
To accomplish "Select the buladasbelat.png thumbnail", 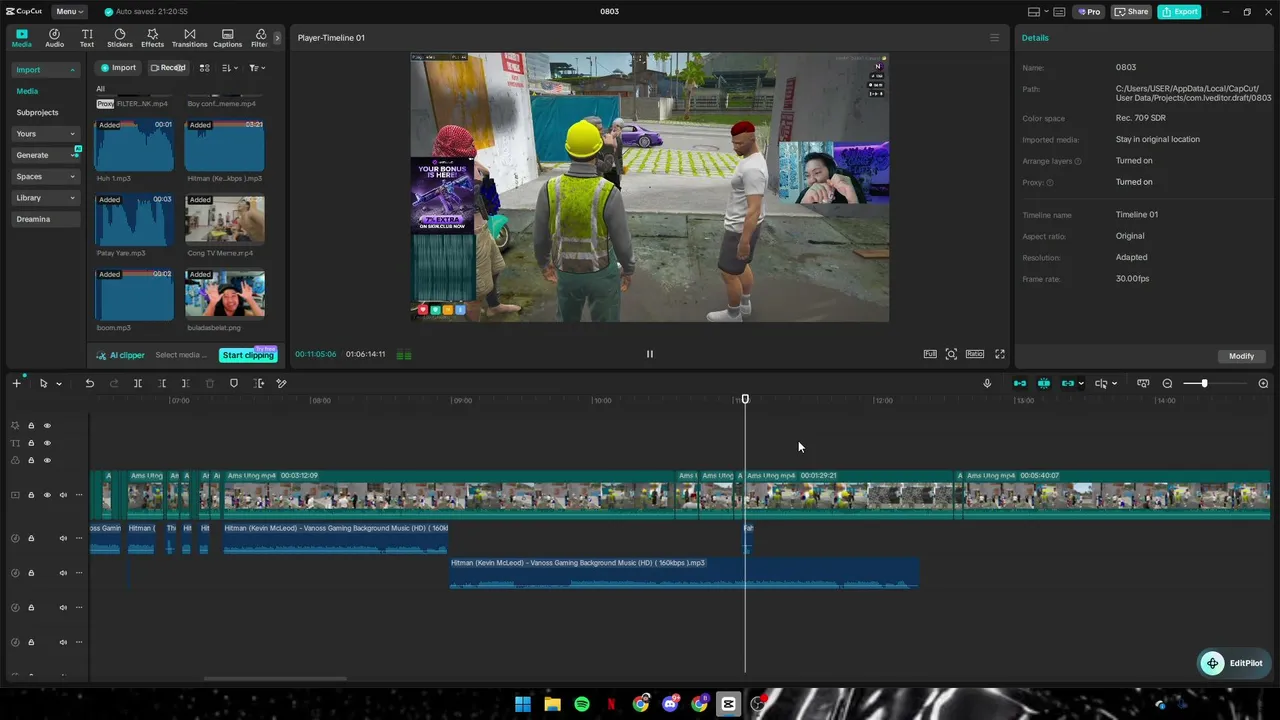I will pyautogui.click(x=225, y=296).
